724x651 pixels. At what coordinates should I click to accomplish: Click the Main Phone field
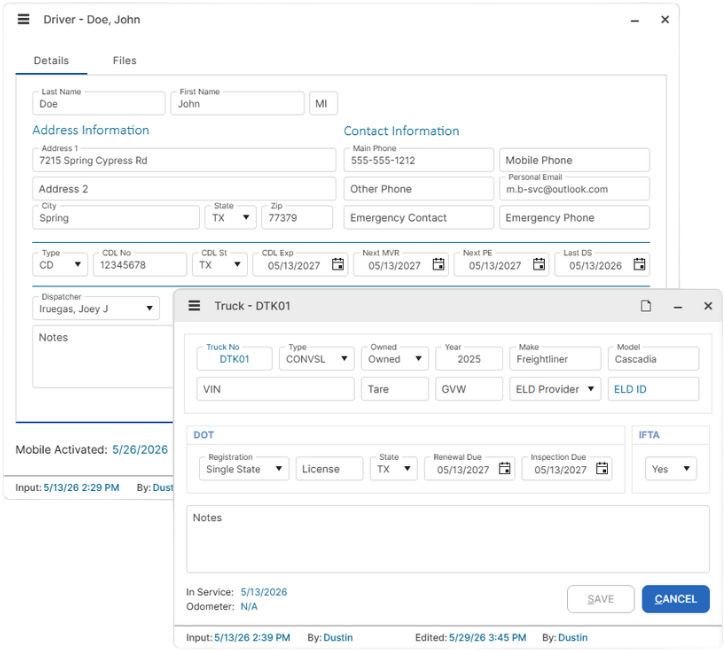pyautogui.click(x=418, y=160)
